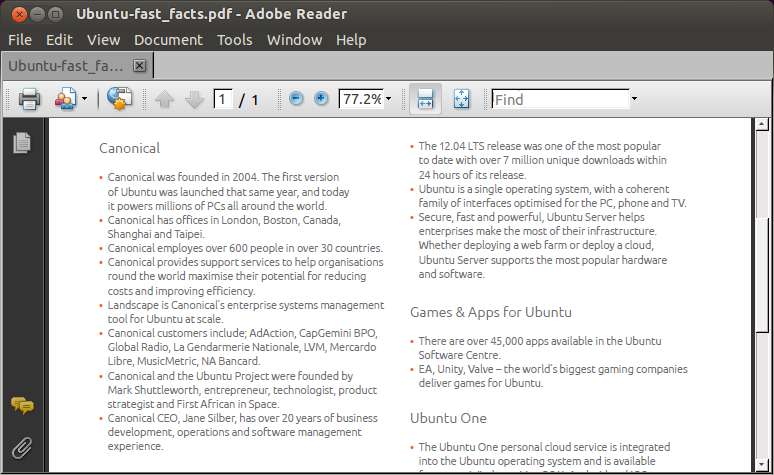Click text 'Canonical CEO, Jane Silber'
Screen dimensions: 774x475
point(171,418)
